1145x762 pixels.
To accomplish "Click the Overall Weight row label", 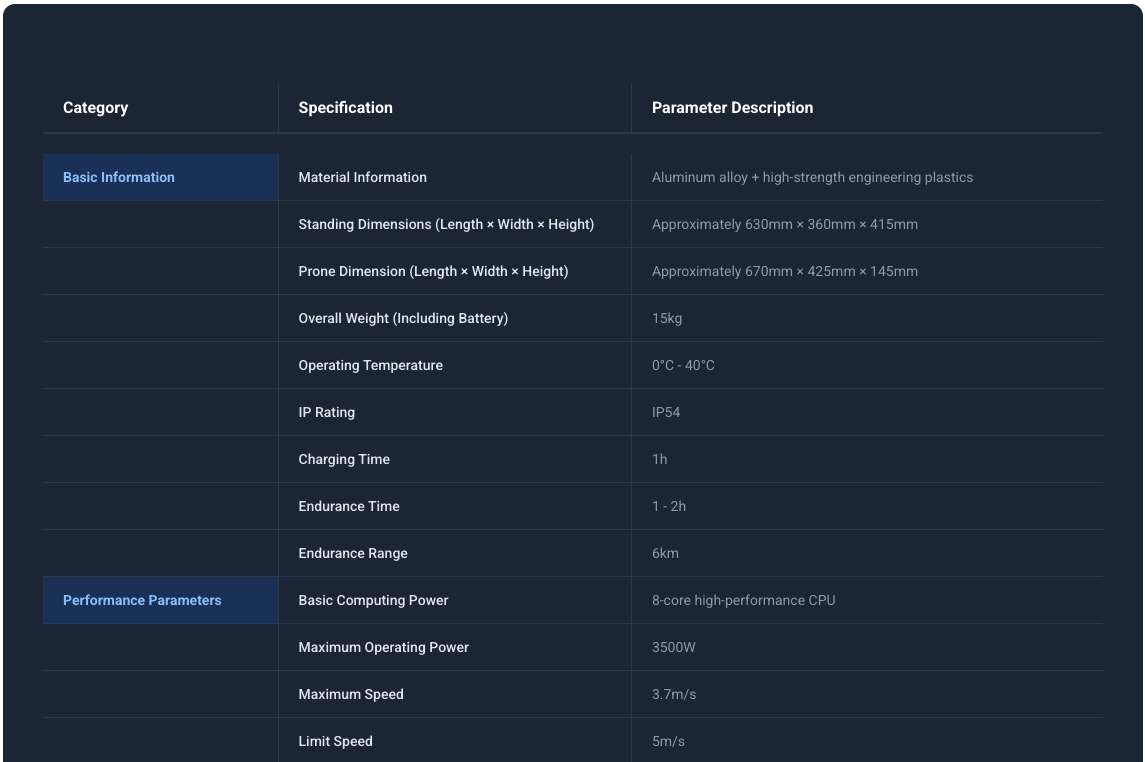I will point(403,318).
